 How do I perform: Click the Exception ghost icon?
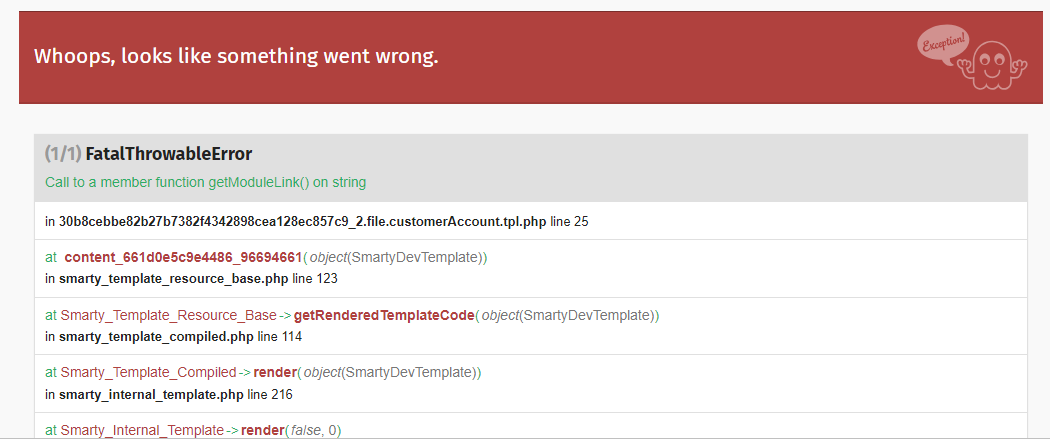[991, 65]
